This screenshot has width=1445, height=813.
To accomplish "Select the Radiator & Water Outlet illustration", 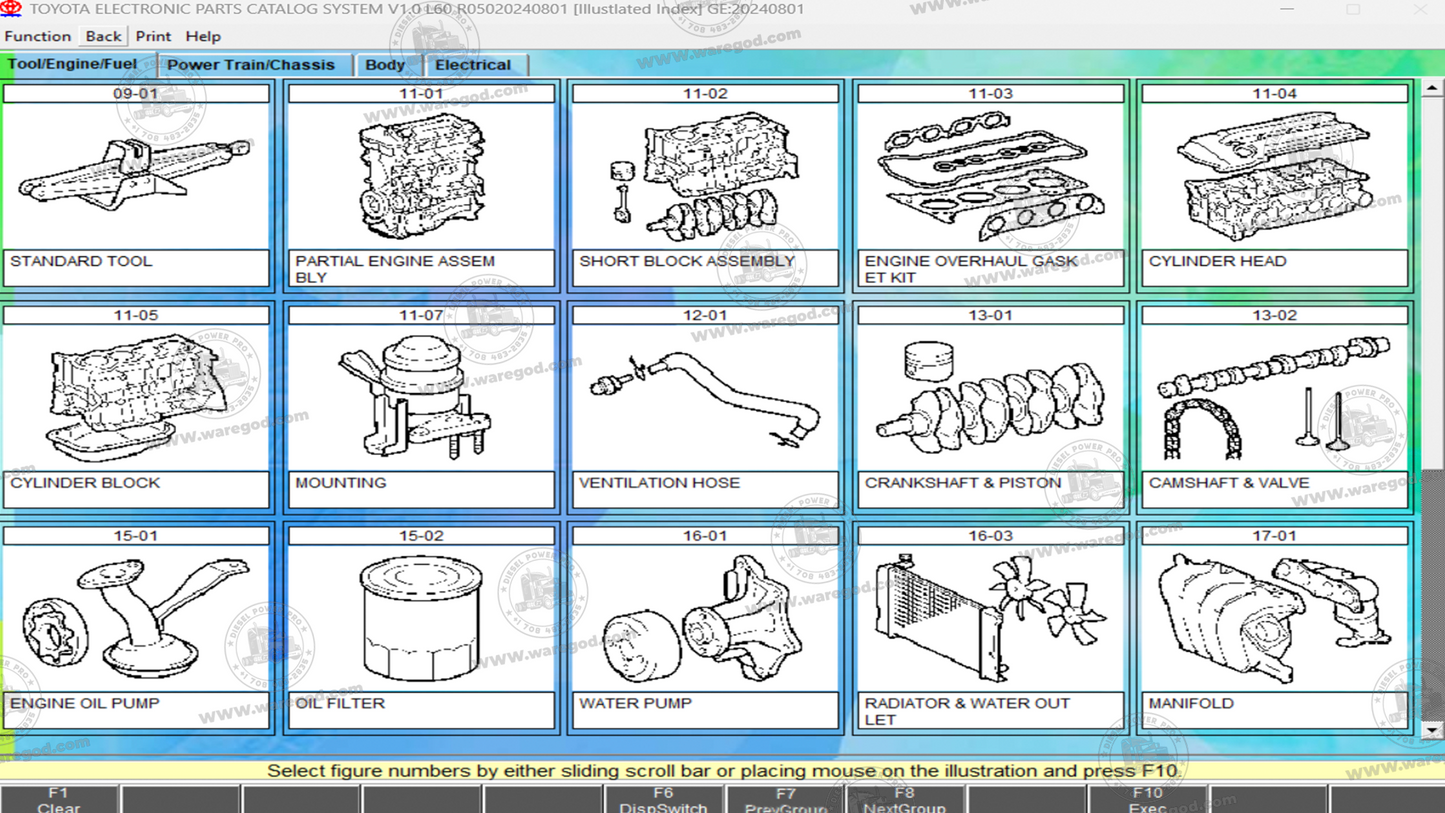I will (990, 619).
